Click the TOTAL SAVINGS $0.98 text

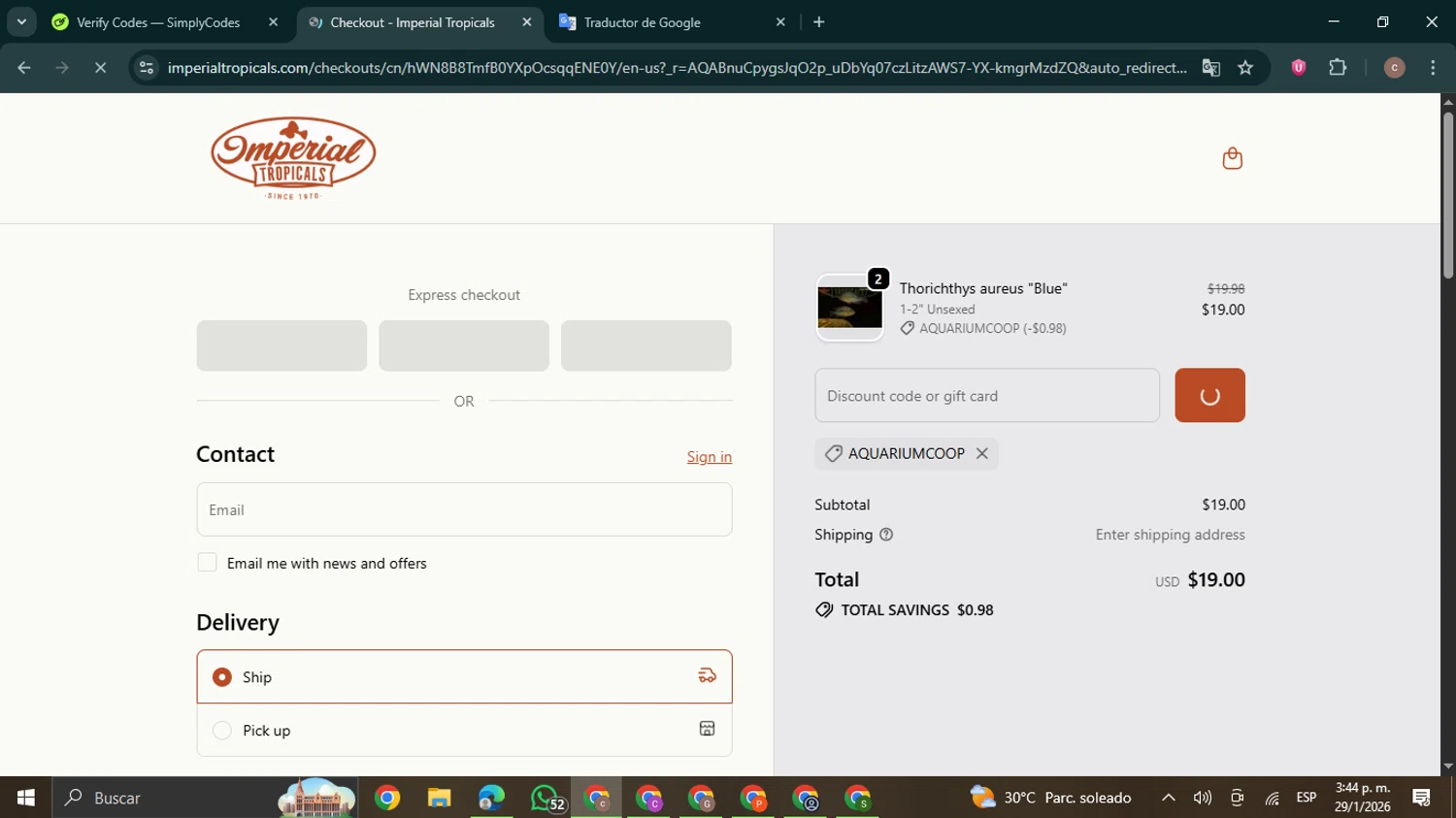tap(917, 610)
